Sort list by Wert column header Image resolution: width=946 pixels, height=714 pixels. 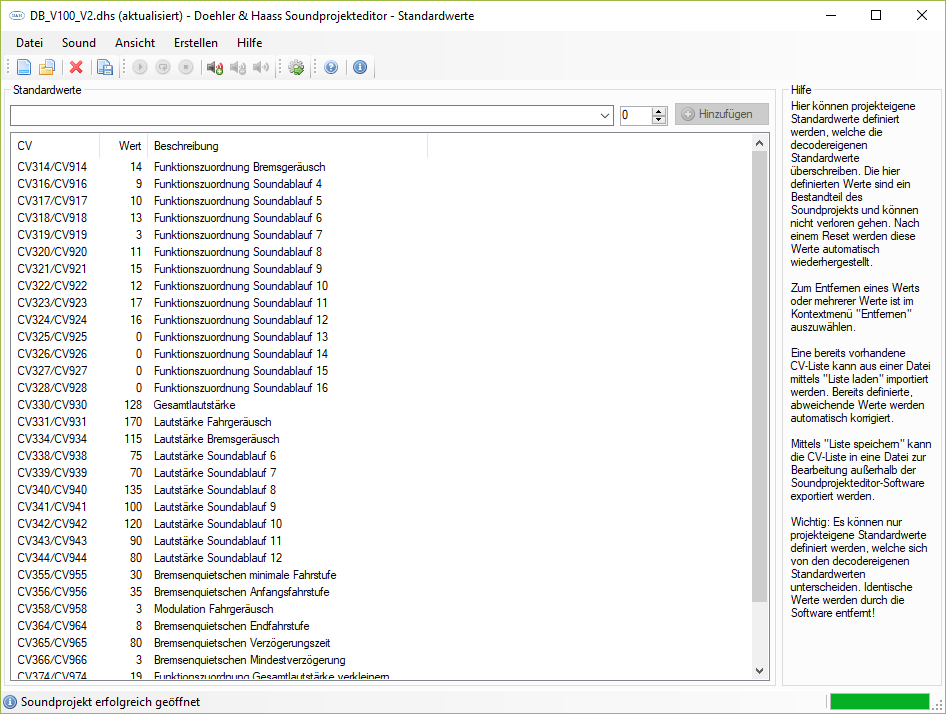(x=124, y=146)
